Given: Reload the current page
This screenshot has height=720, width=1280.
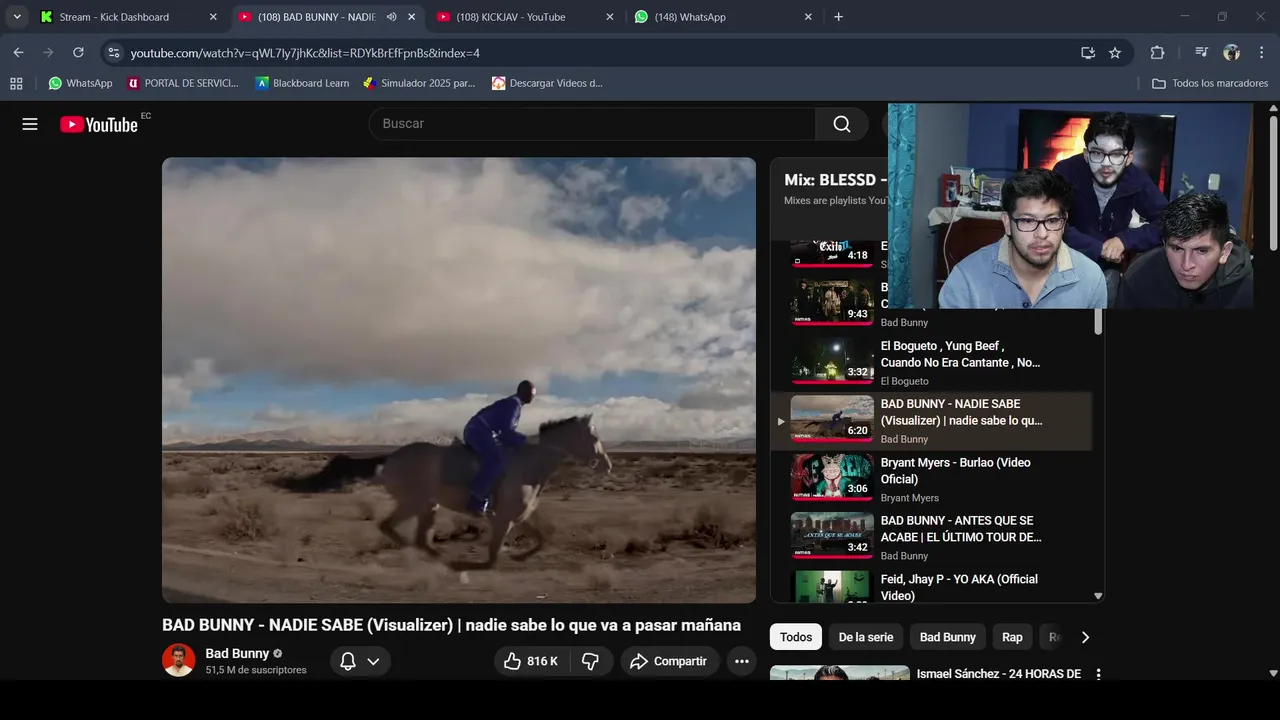Looking at the screenshot, I should pyautogui.click(x=78, y=52).
